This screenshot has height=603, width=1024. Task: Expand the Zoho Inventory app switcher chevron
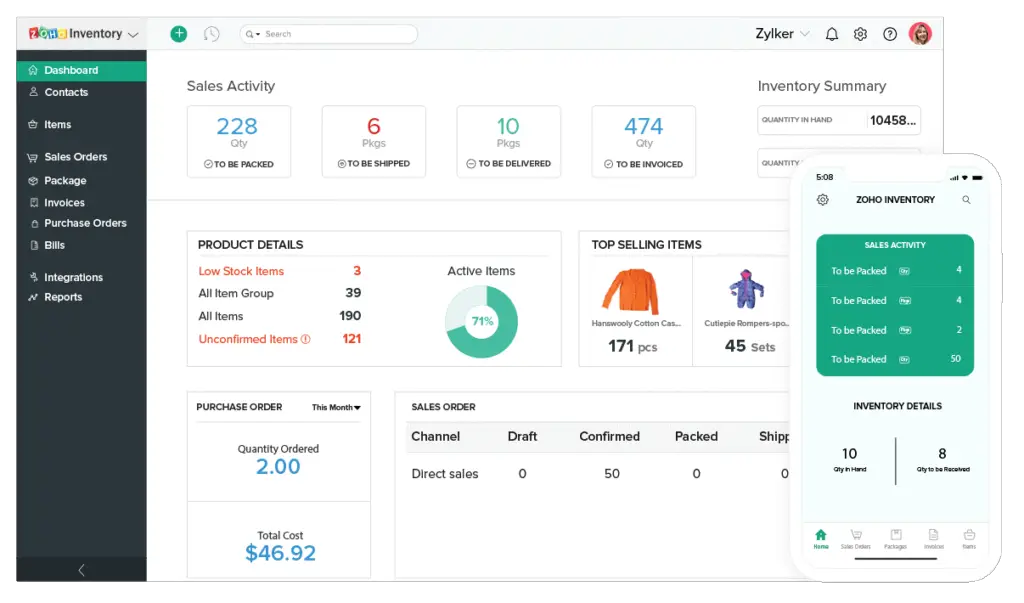pyautogui.click(x=133, y=35)
